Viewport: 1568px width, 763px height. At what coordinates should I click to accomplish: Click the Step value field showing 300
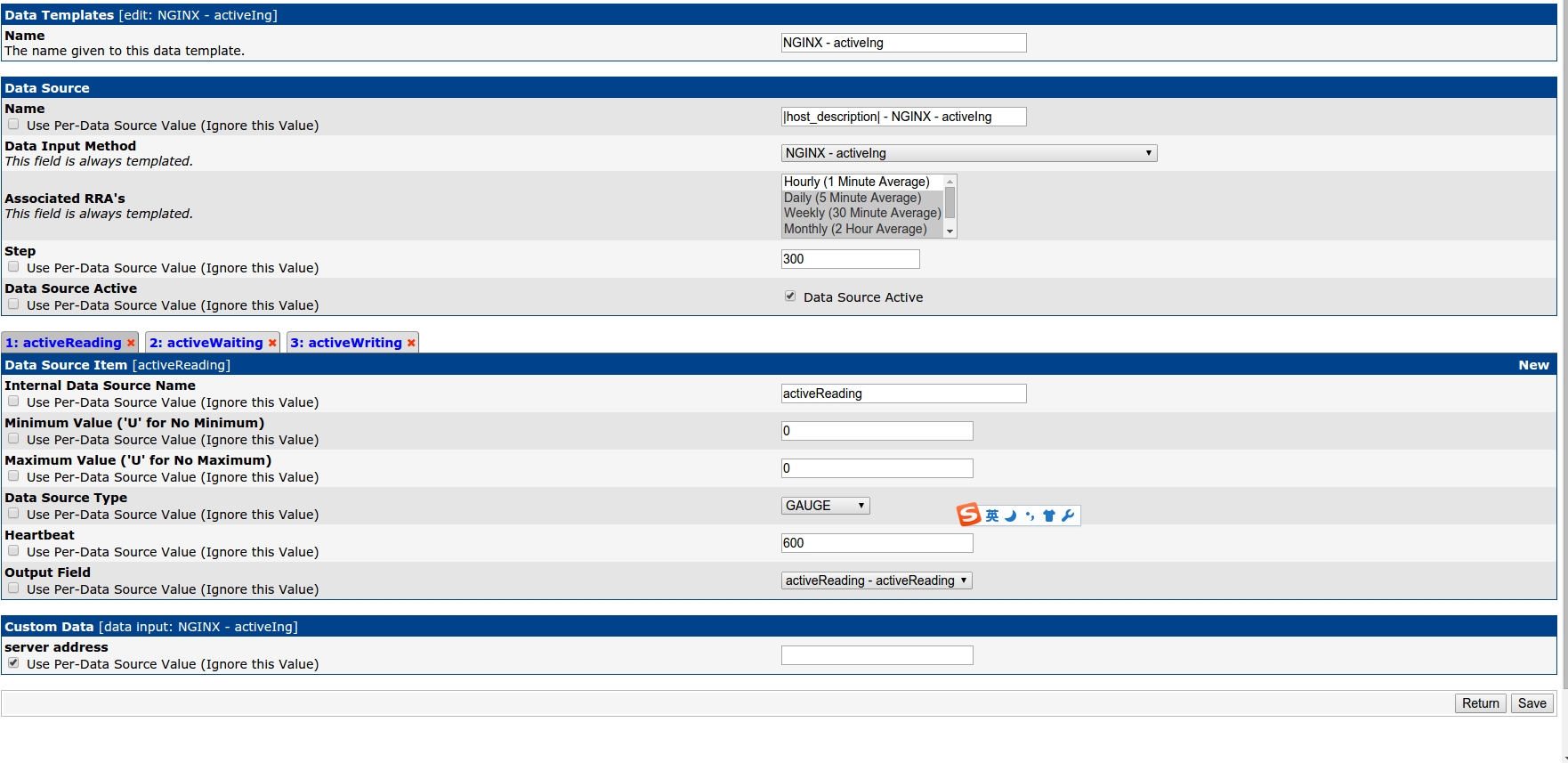tap(851, 259)
